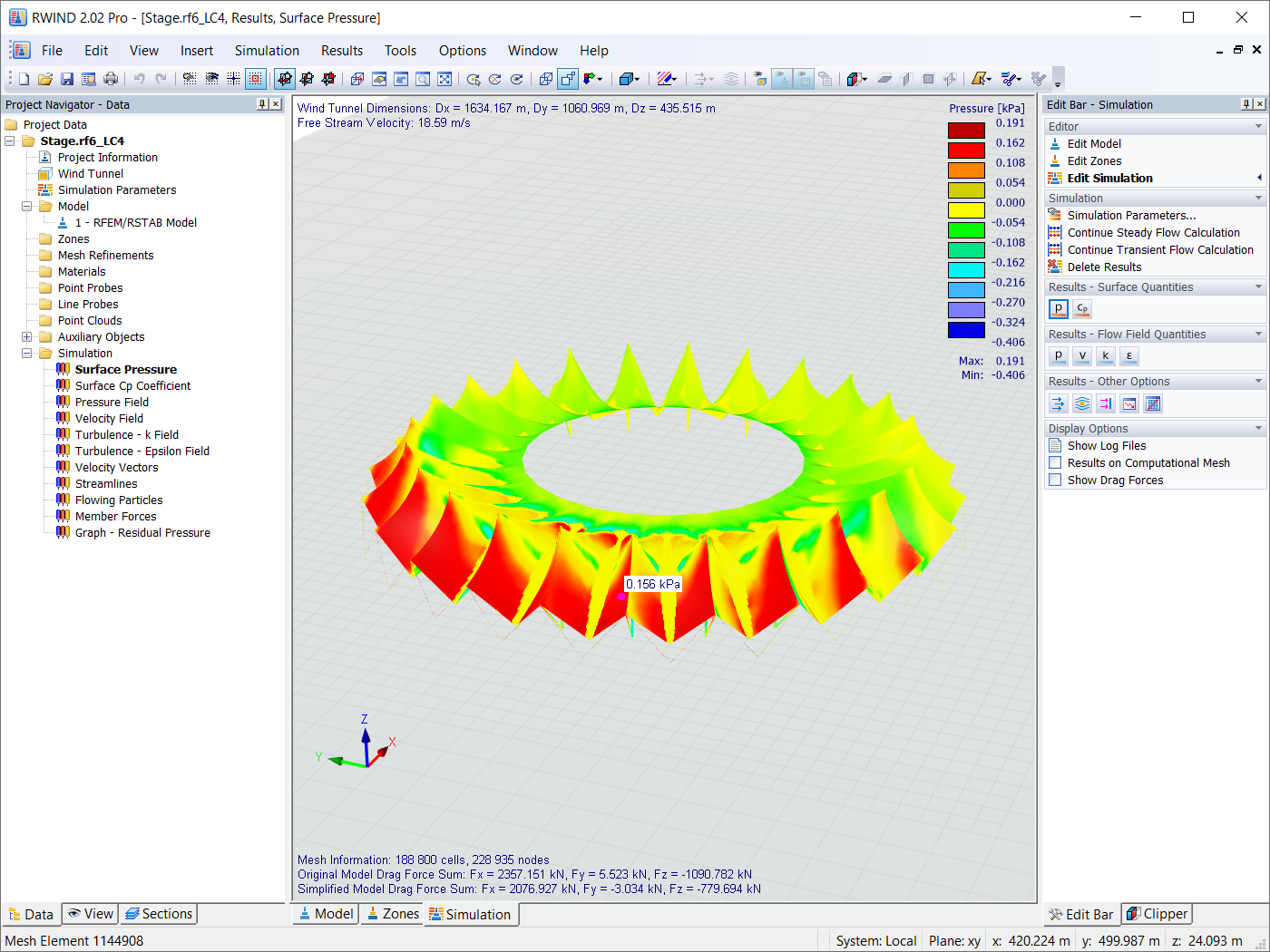The height and width of the screenshot is (952, 1270).
Task: Click the wireframe cube view icon
Action: coord(545,79)
